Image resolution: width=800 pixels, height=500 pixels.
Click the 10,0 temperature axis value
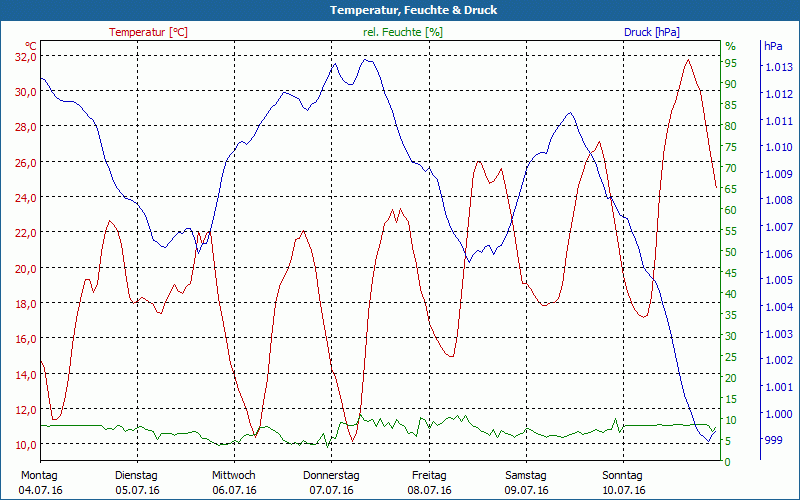26,445
